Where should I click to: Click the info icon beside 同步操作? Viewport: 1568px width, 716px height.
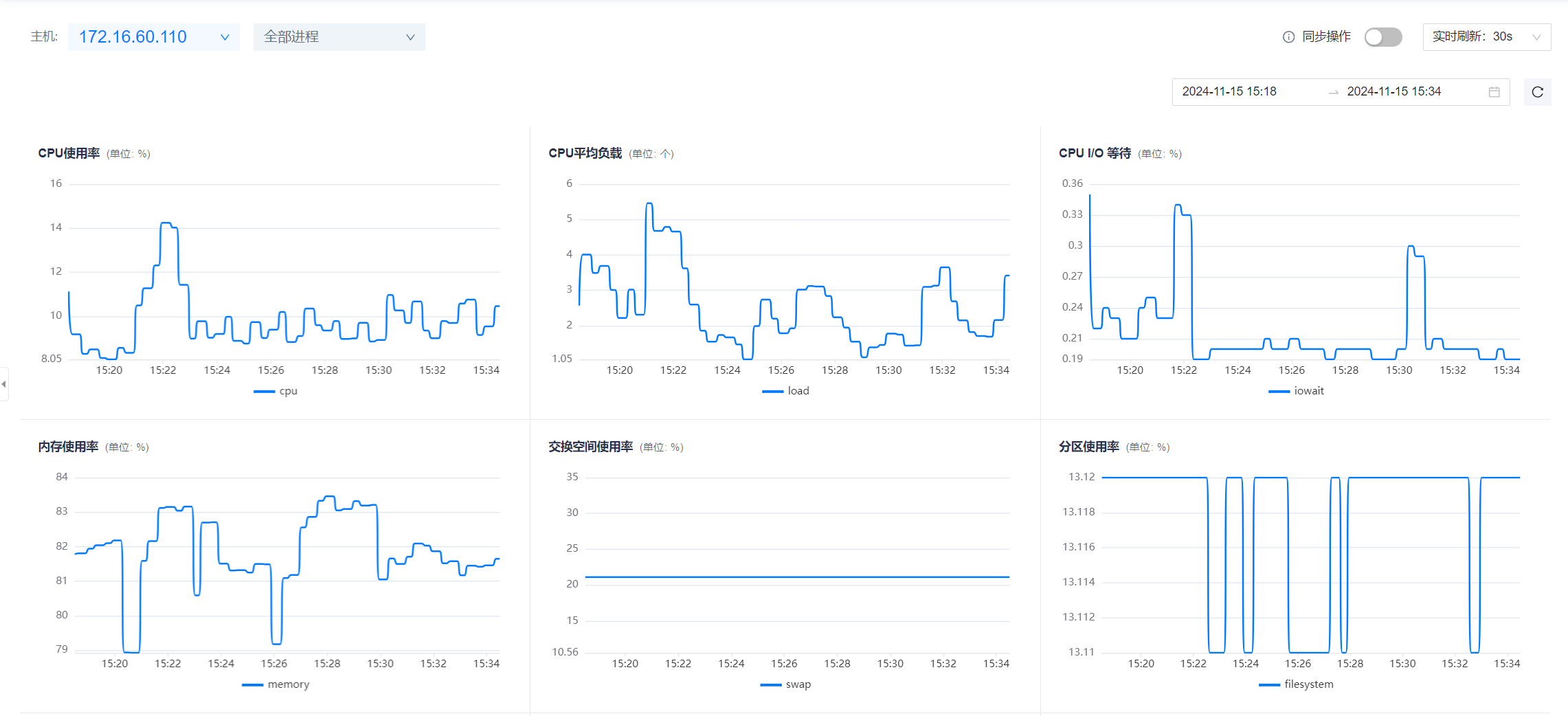click(x=1288, y=37)
